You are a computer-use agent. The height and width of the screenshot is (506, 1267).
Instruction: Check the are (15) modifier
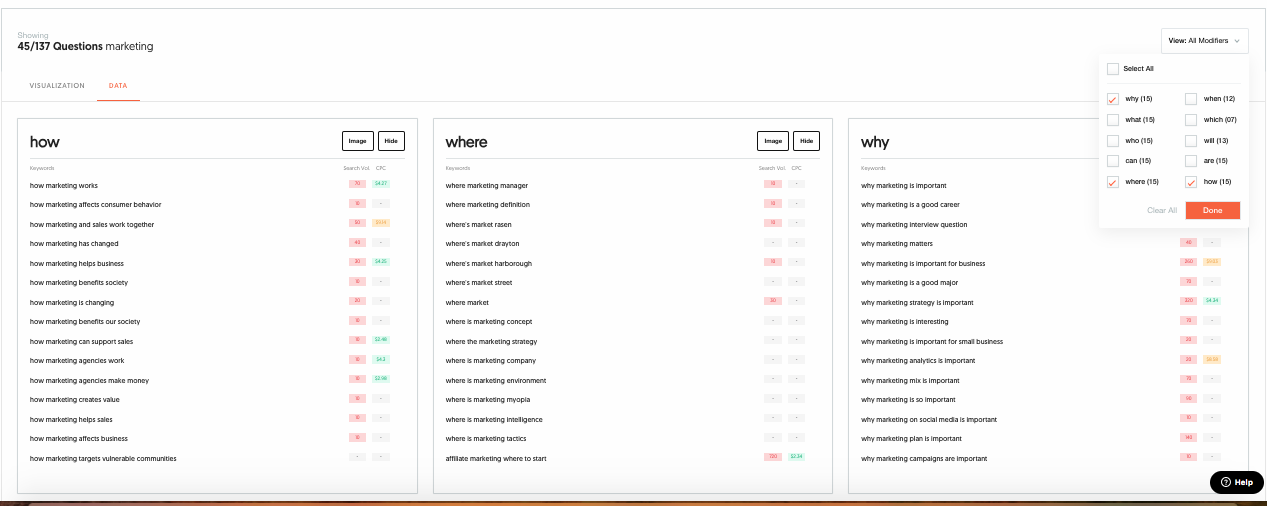(1191, 161)
